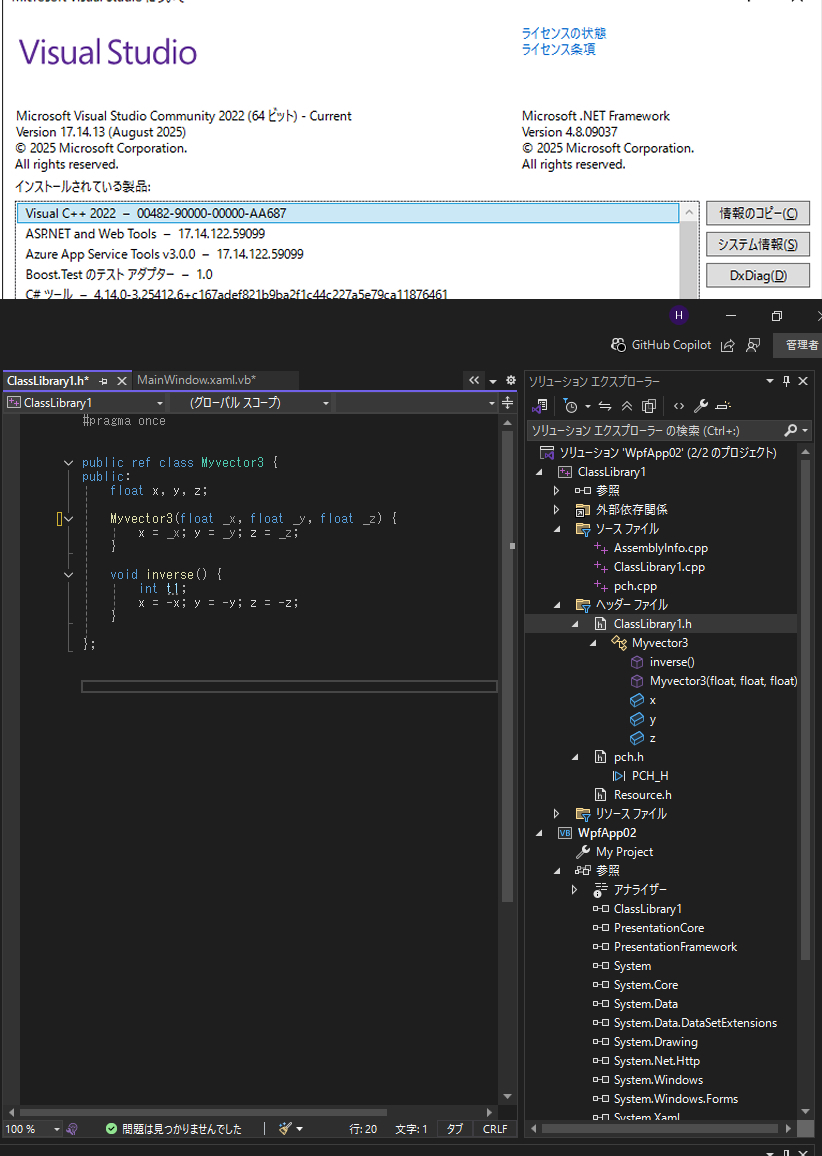Collapse all nodes in Solution Explorer
The width and height of the screenshot is (822, 1156).
tap(629, 405)
